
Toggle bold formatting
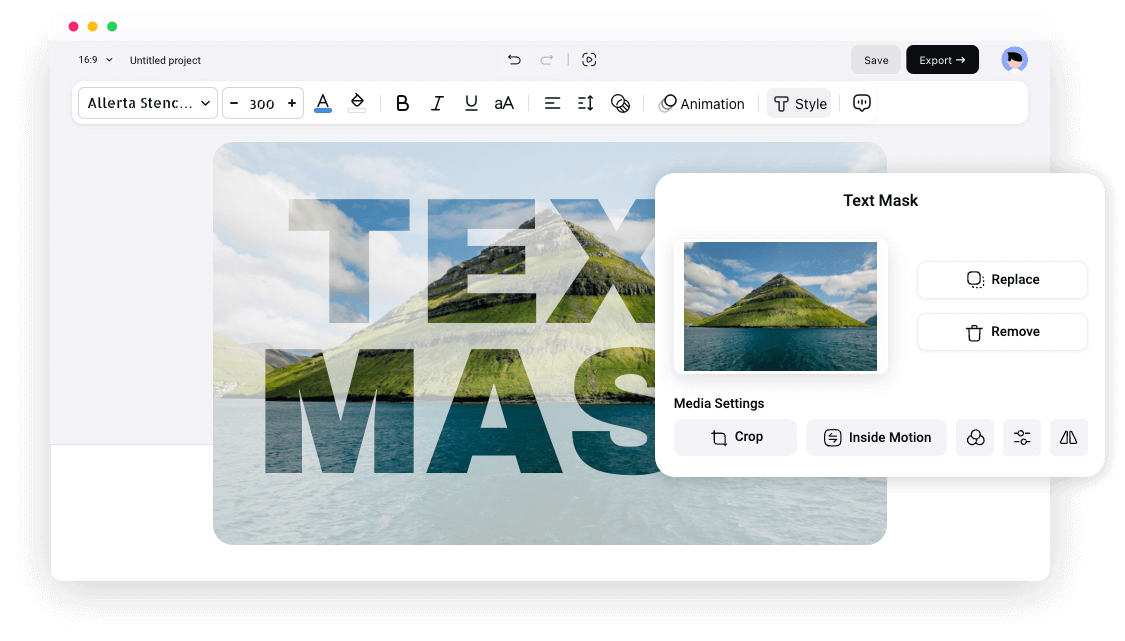[x=403, y=103]
